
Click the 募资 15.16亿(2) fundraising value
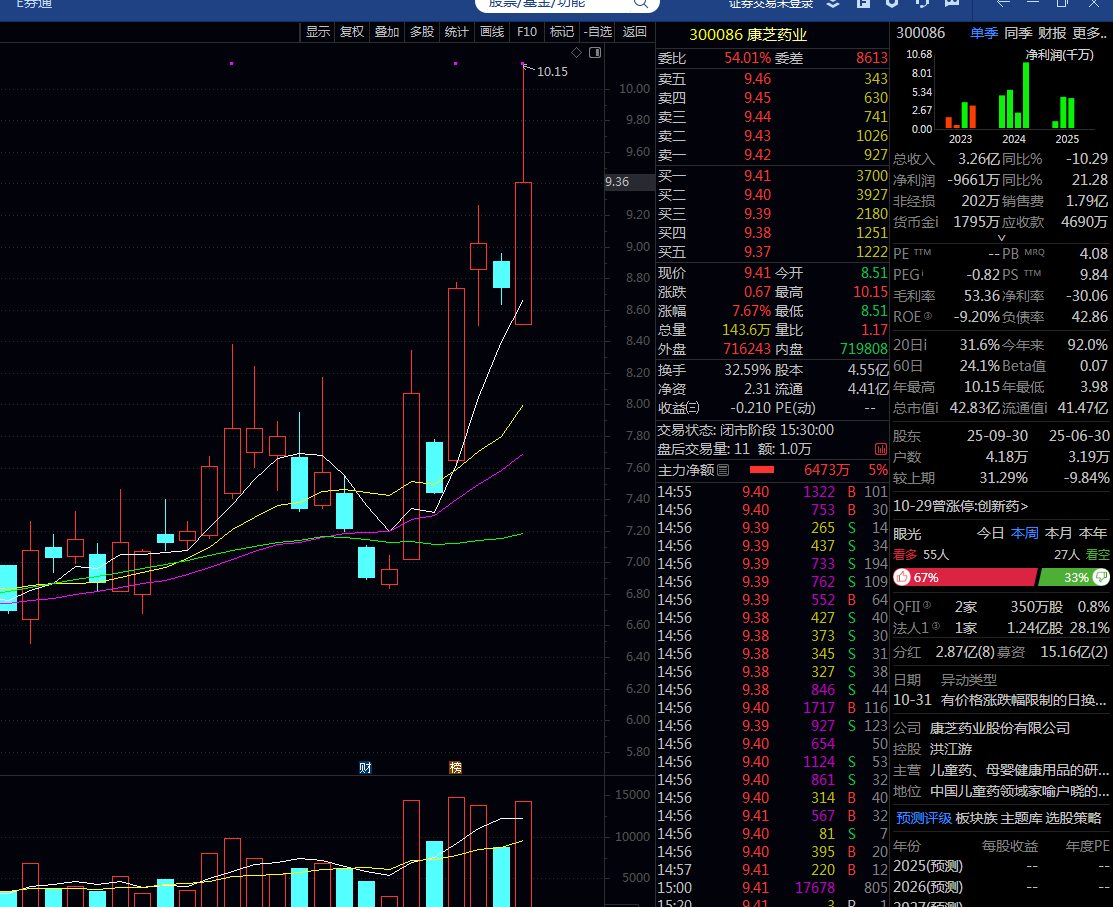click(x=1073, y=652)
